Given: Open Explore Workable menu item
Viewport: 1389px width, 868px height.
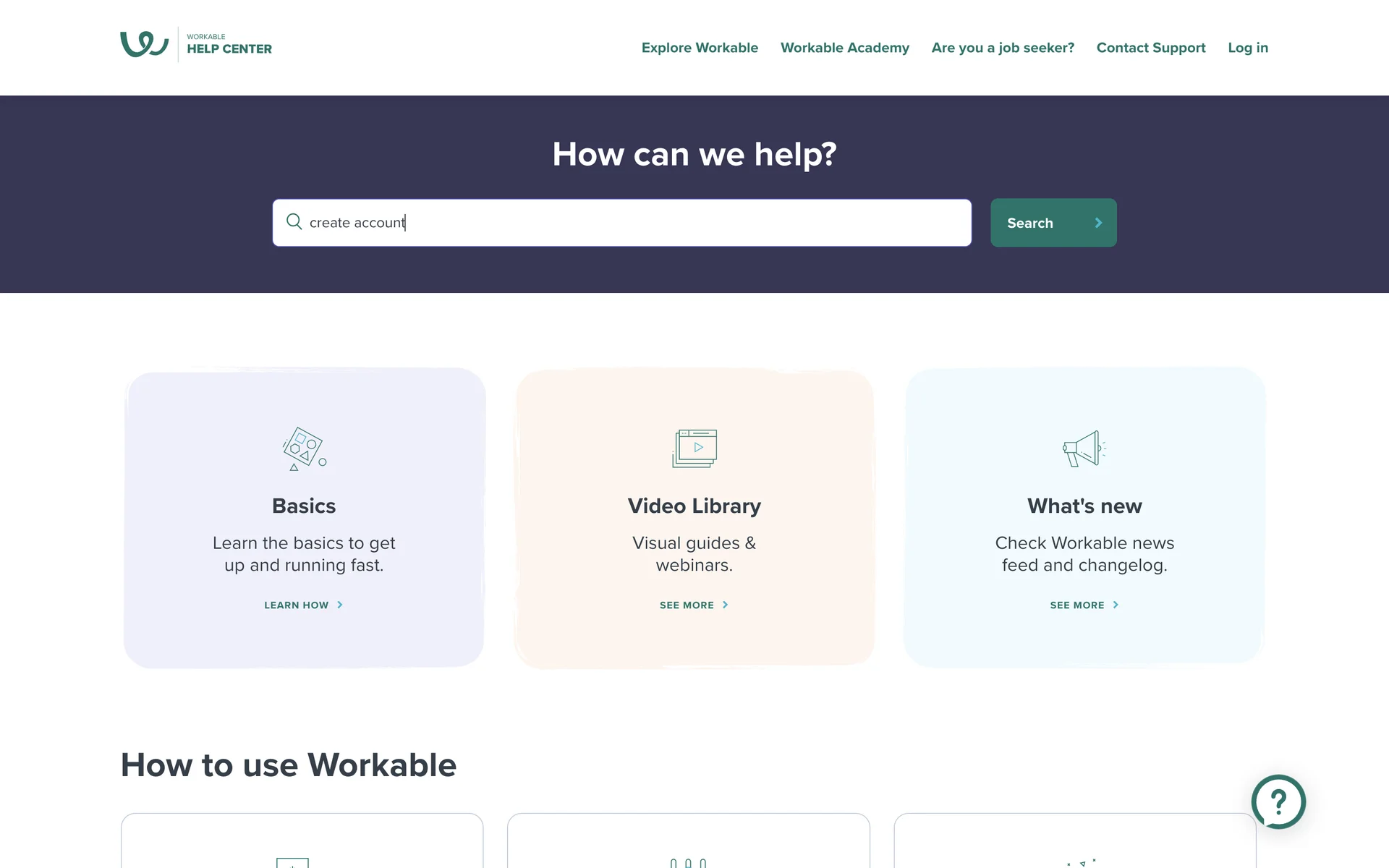Looking at the screenshot, I should click(700, 48).
